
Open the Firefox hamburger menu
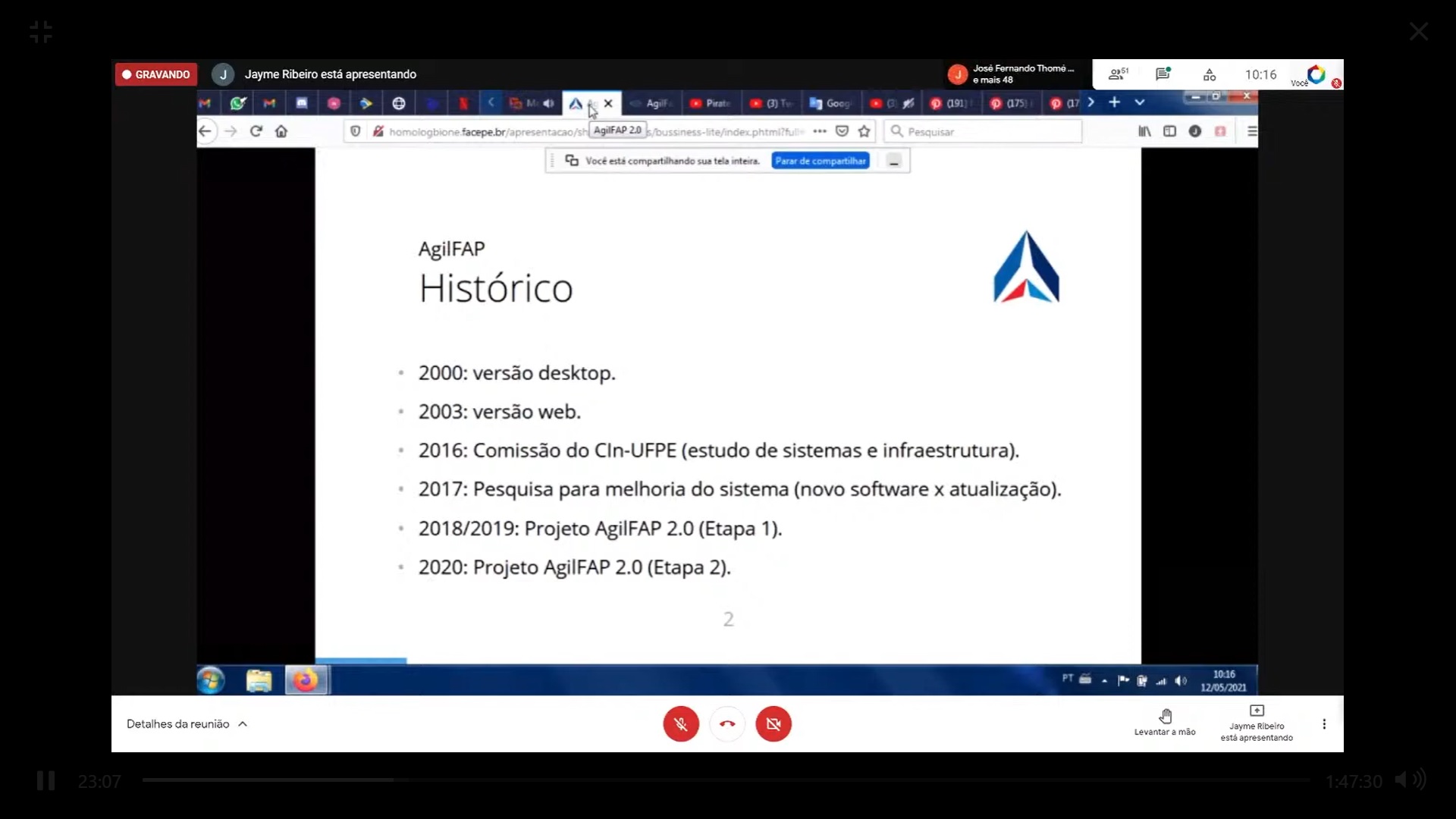(x=1252, y=131)
